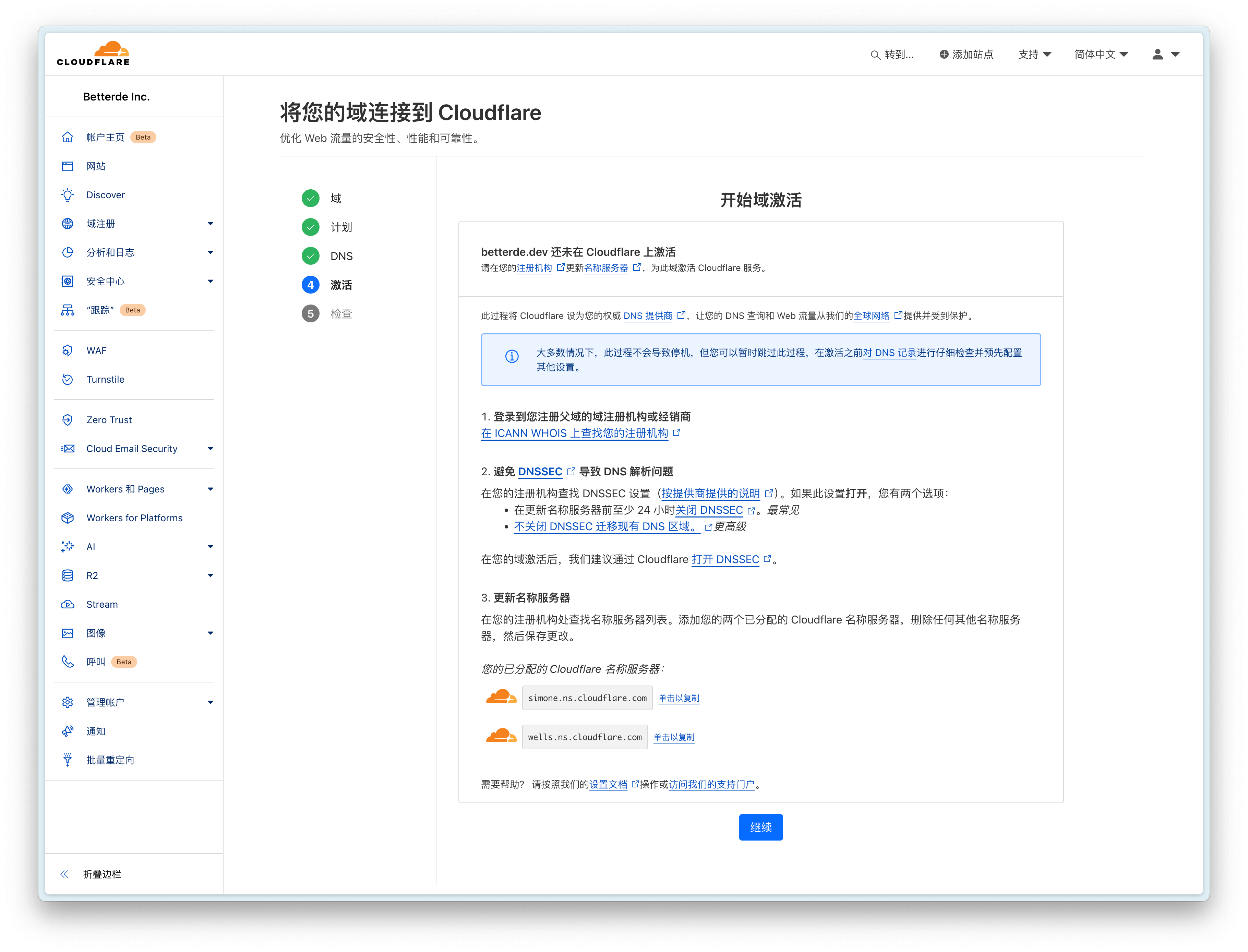Click the Cloudflare logo
Viewport: 1248px width, 952px height.
(x=93, y=54)
